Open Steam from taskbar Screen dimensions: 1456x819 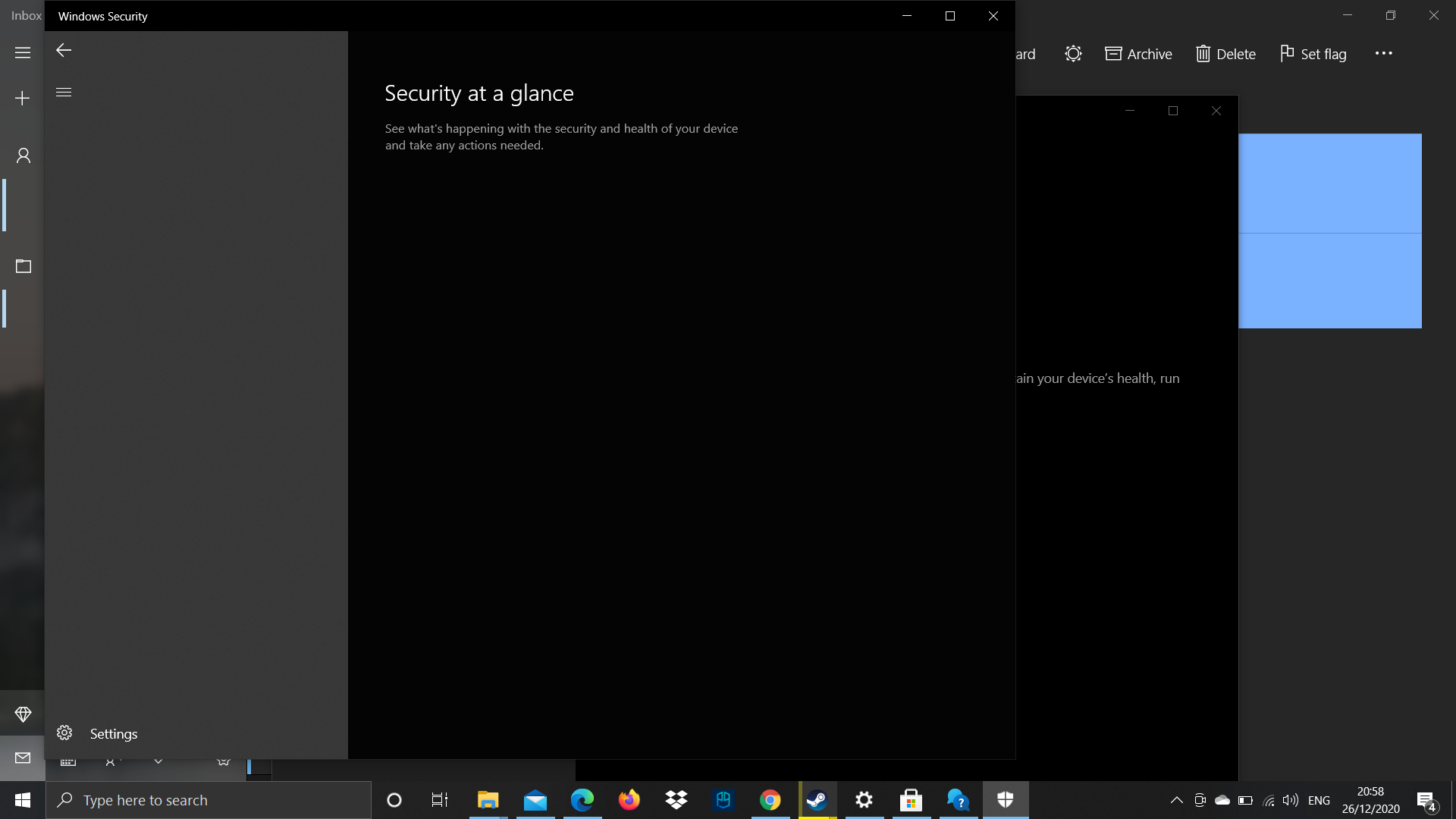point(817,800)
